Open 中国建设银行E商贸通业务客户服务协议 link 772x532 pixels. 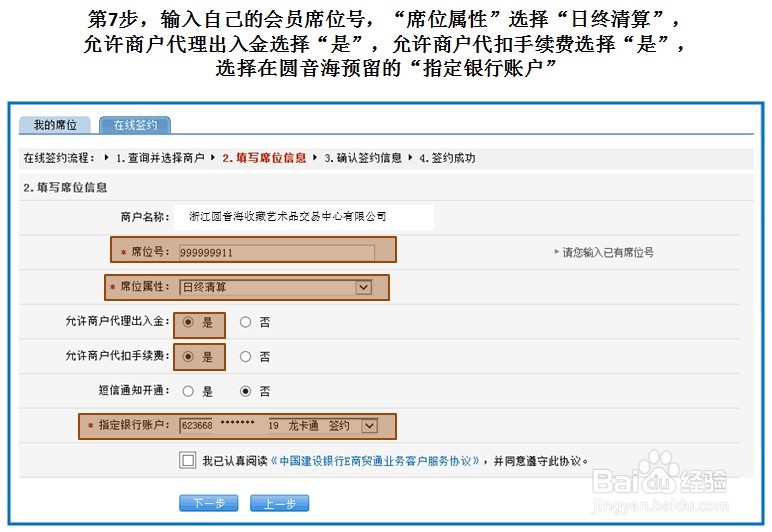(x=375, y=461)
